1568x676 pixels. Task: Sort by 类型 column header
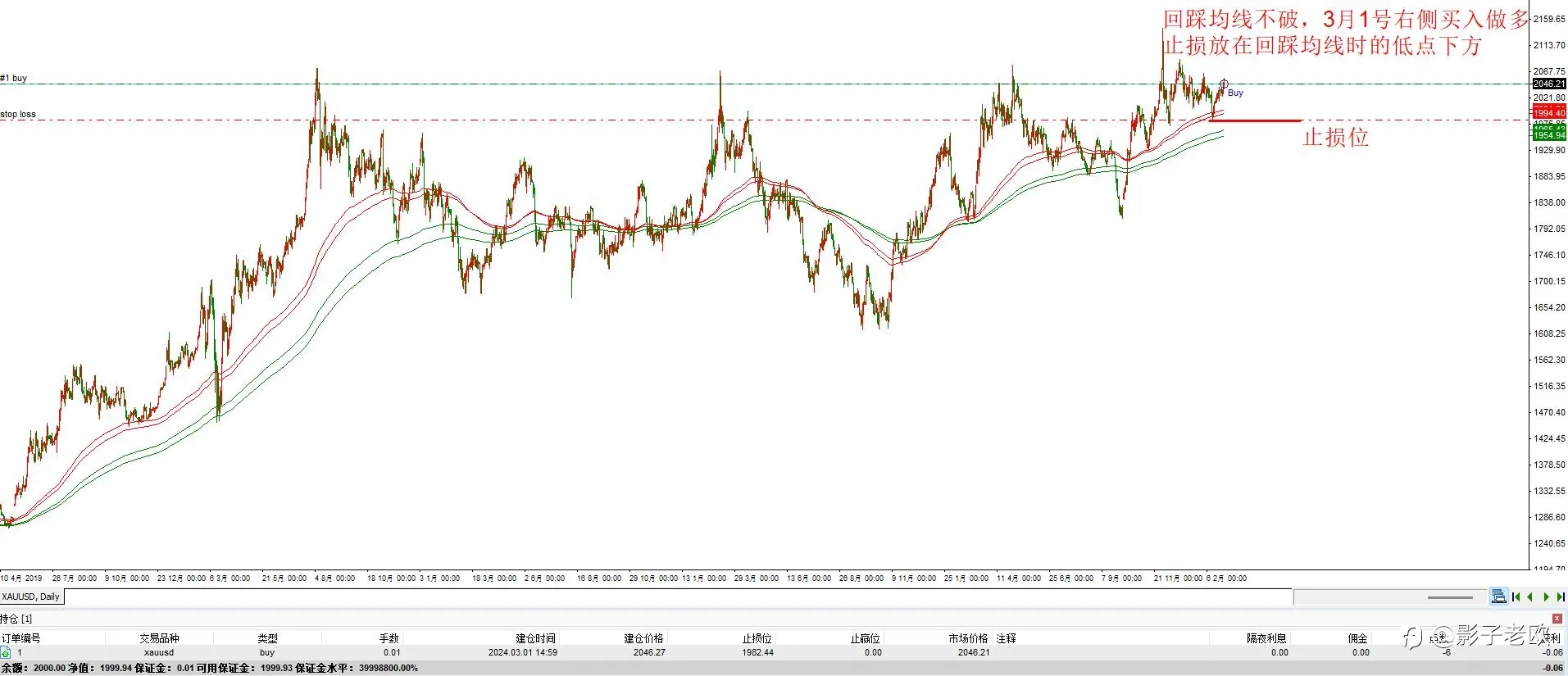267,638
